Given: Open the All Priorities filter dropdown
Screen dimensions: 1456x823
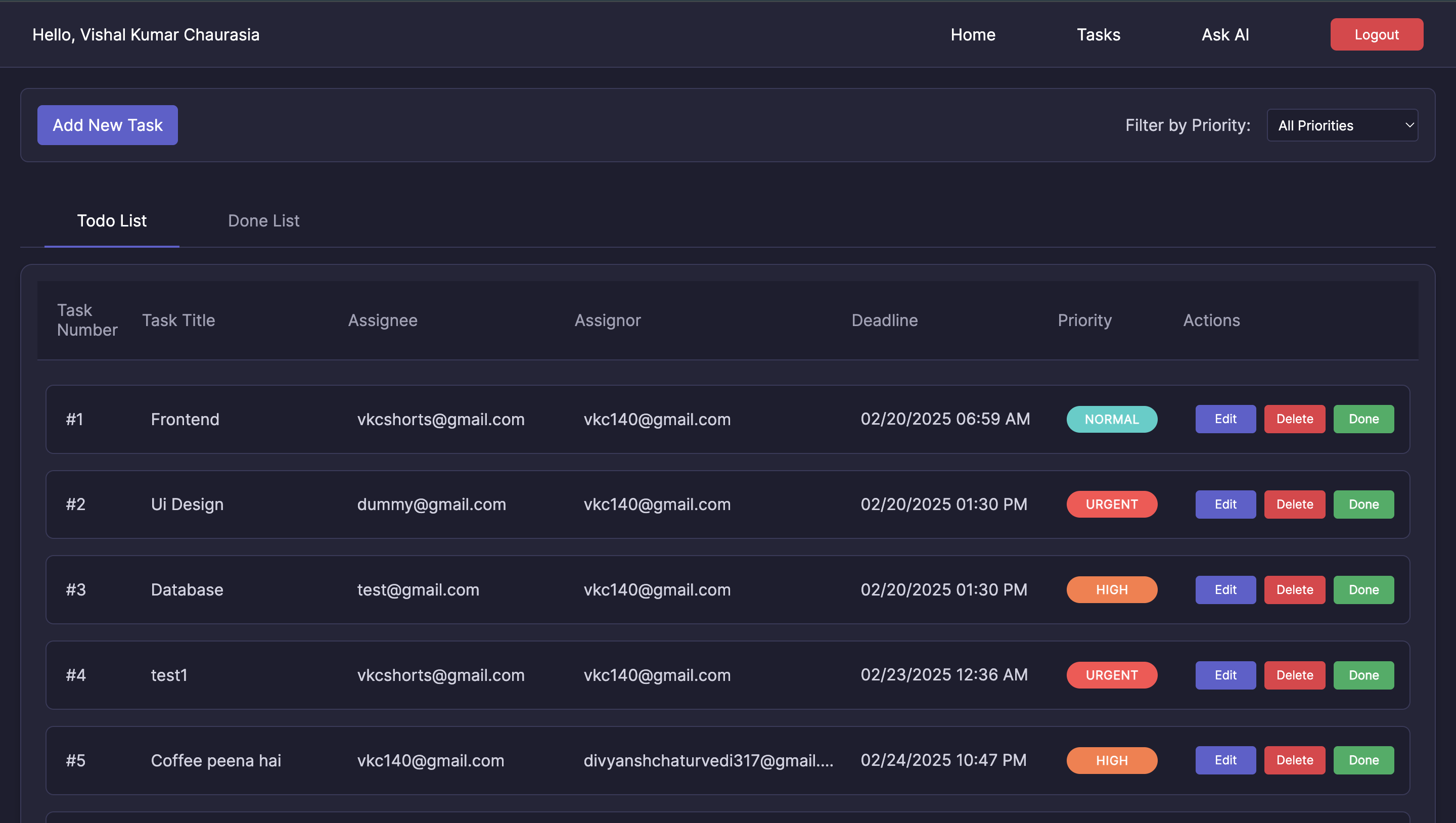Looking at the screenshot, I should tap(1342, 125).
